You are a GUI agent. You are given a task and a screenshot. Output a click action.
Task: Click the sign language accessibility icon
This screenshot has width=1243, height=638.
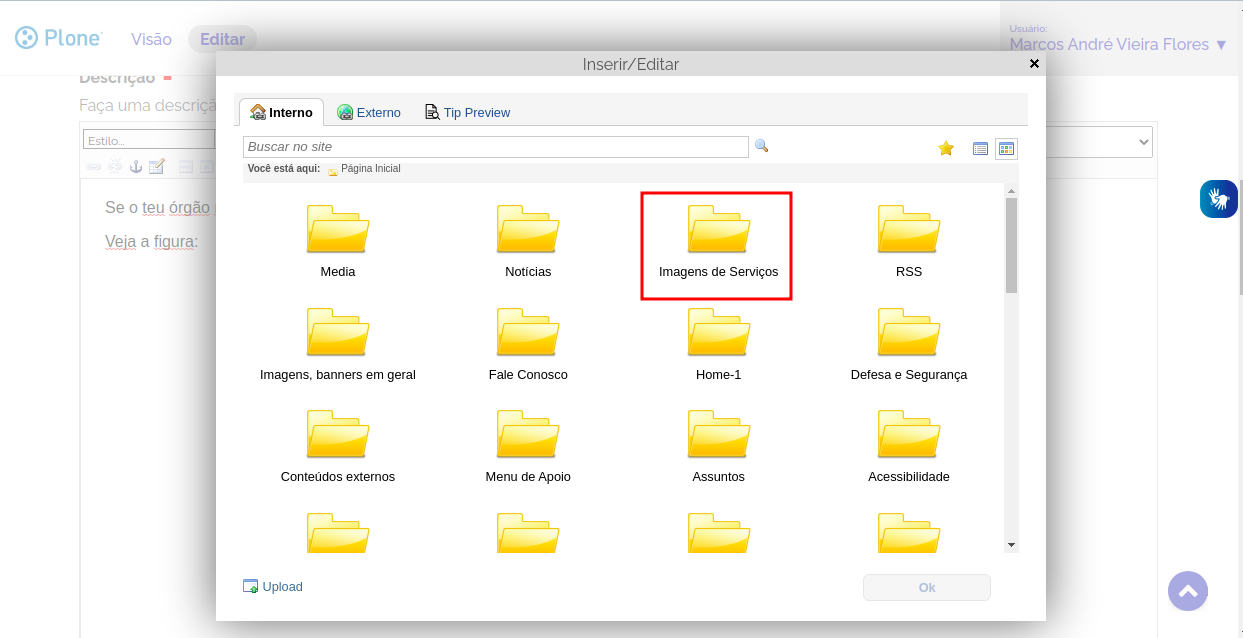coord(1218,199)
